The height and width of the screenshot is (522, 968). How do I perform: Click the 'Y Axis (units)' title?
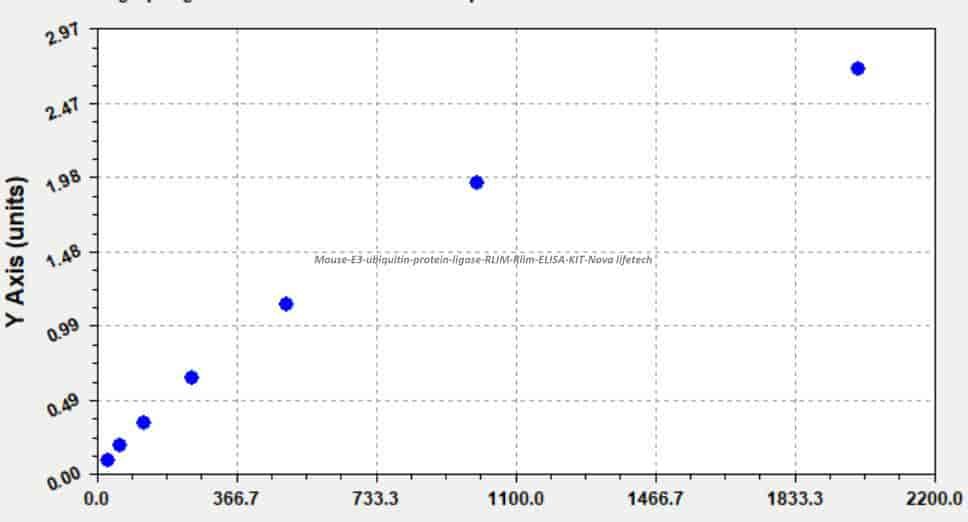tap(16, 252)
